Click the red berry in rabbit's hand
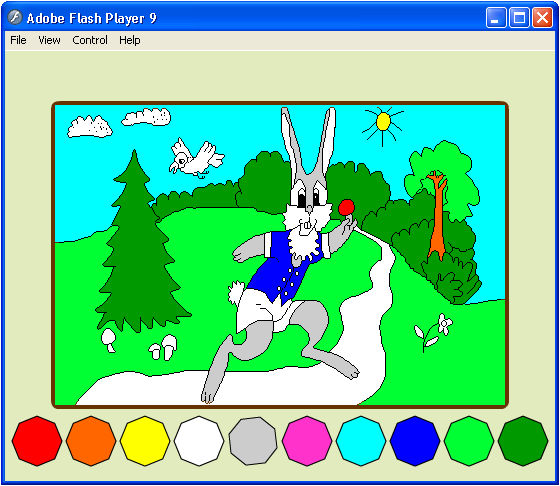The height and width of the screenshot is (486, 560). (346, 207)
